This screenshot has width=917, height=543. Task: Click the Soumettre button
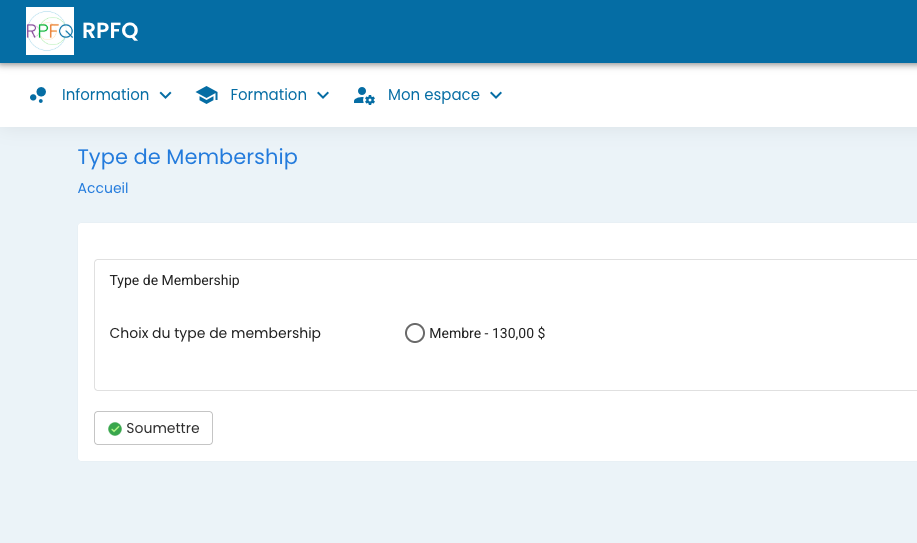pos(153,428)
